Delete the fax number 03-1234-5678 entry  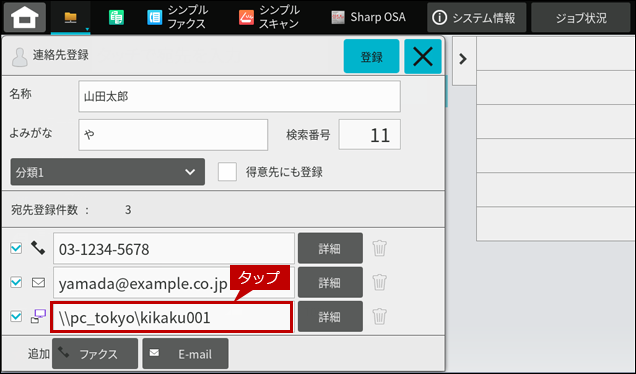click(379, 248)
